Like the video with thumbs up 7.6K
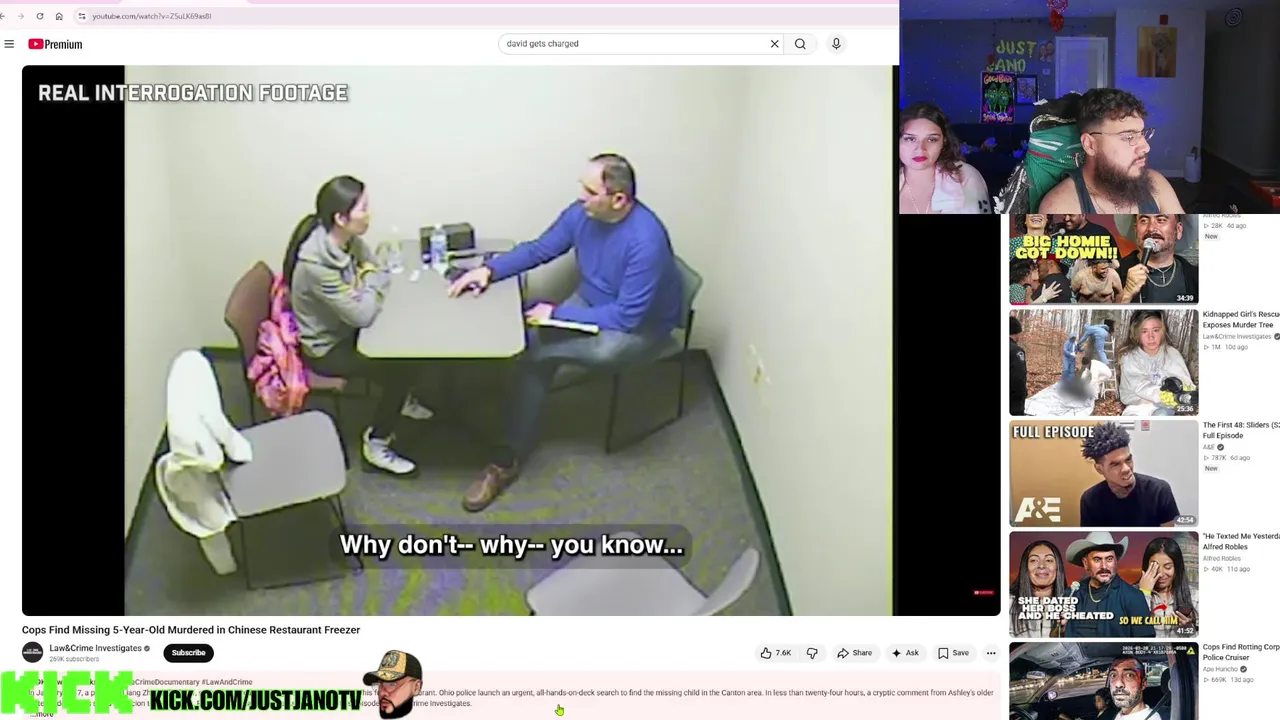This screenshot has height=720, width=1280. tap(776, 653)
